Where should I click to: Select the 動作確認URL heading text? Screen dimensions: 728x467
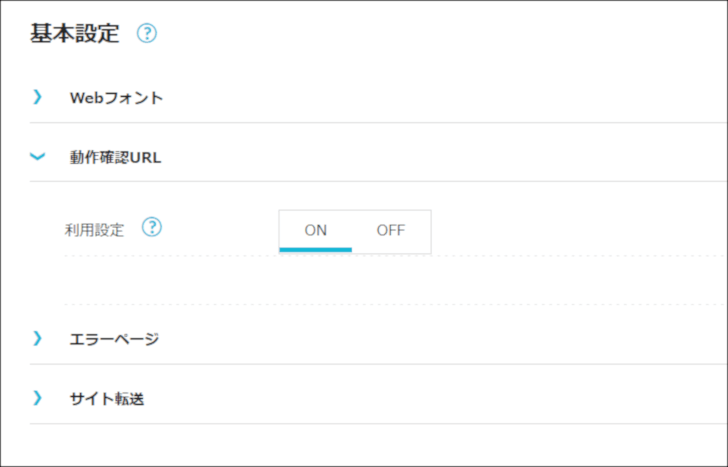116,157
